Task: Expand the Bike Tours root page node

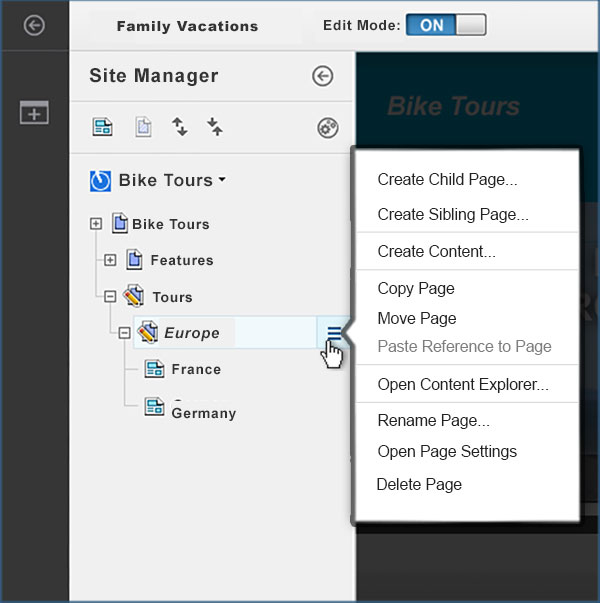Action: point(96,224)
